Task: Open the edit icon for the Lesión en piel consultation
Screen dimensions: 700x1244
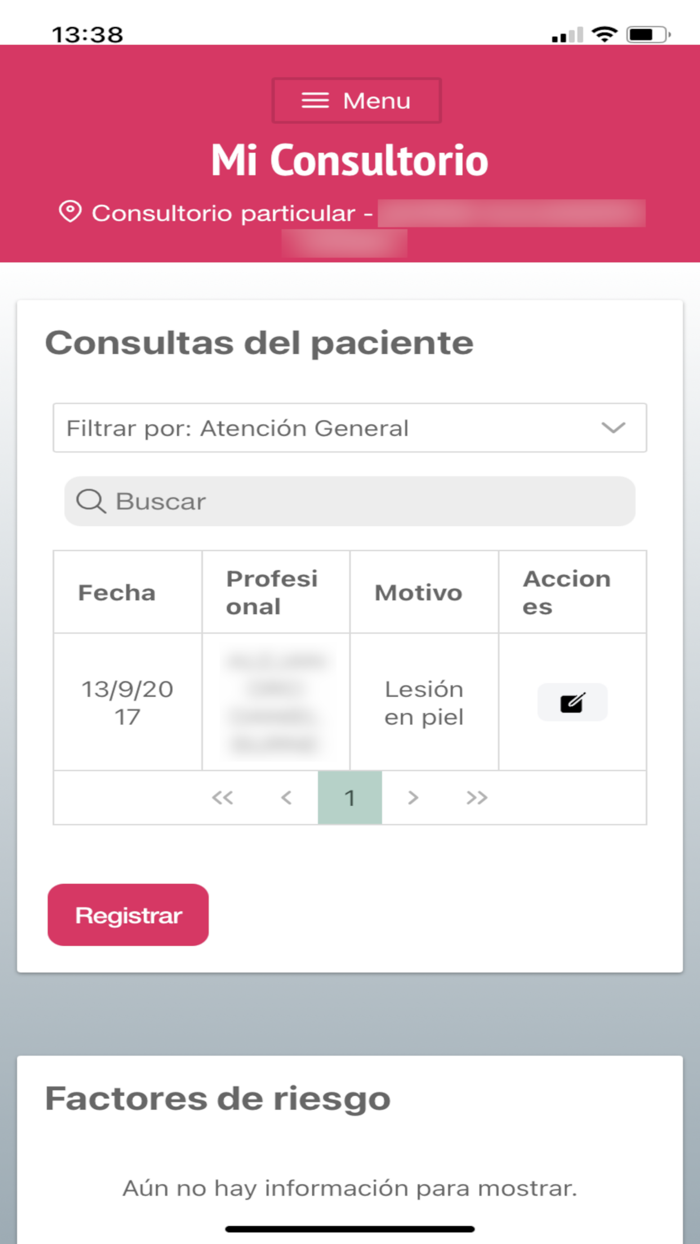Action: pos(571,702)
